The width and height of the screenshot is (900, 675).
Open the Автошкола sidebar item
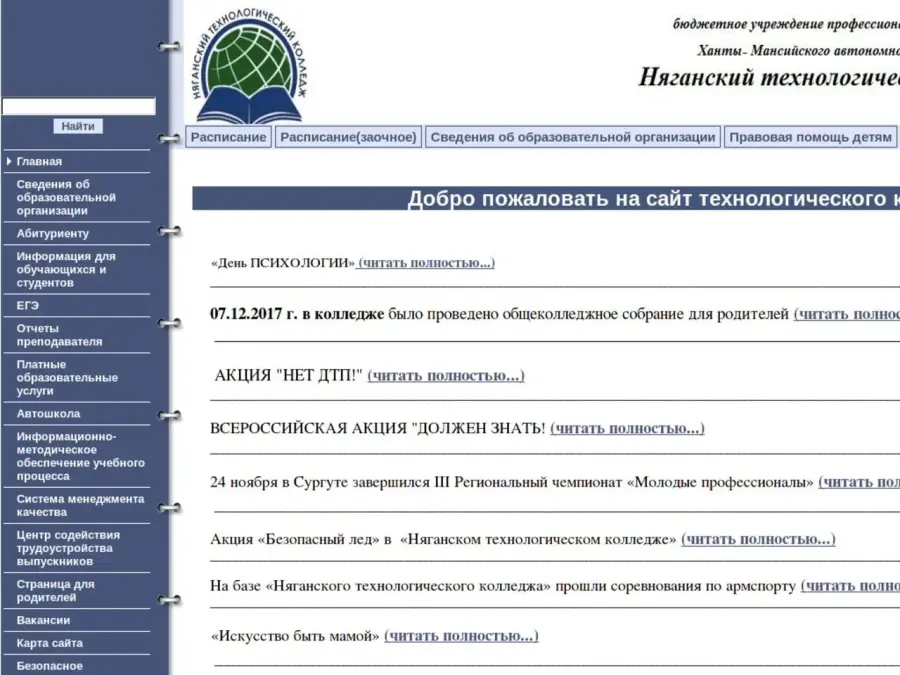click(x=48, y=413)
